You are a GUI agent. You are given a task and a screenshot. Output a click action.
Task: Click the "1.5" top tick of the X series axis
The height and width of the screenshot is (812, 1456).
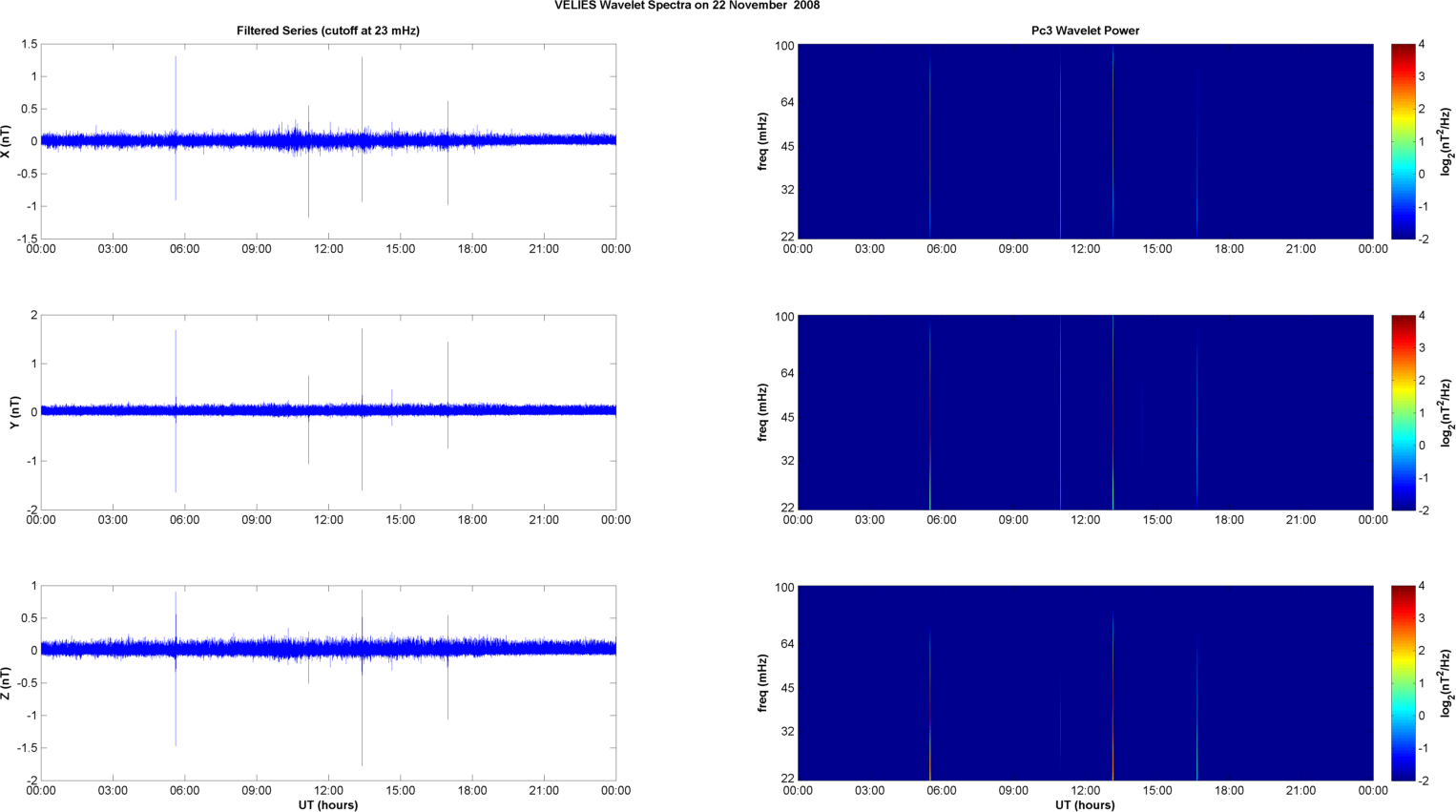tap(30, 45)
